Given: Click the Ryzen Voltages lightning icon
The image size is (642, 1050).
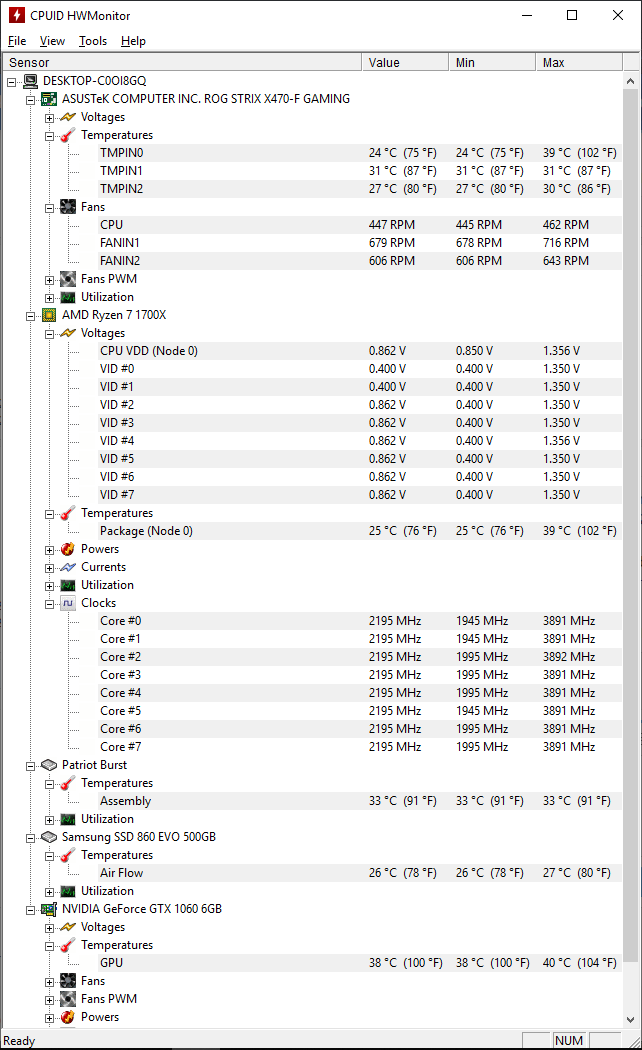Looking at the screenshot, I should tap(68, 333).
